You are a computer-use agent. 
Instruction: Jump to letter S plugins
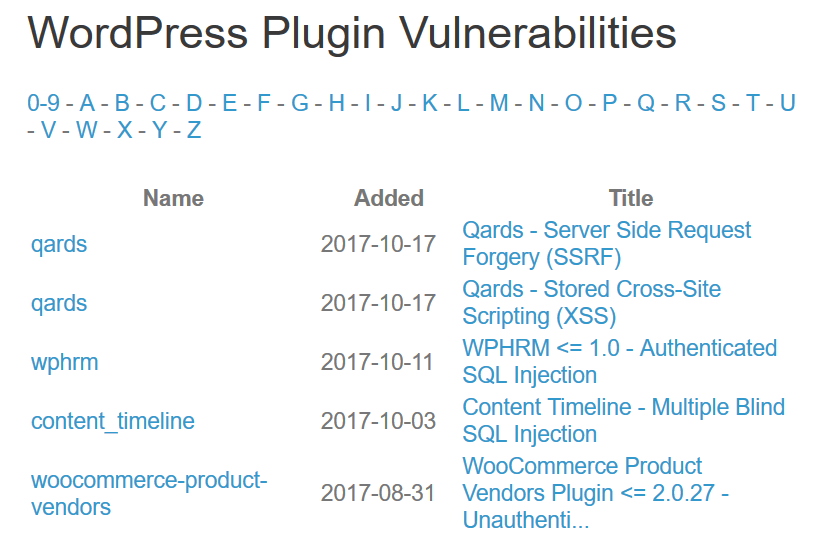(718, 103)
